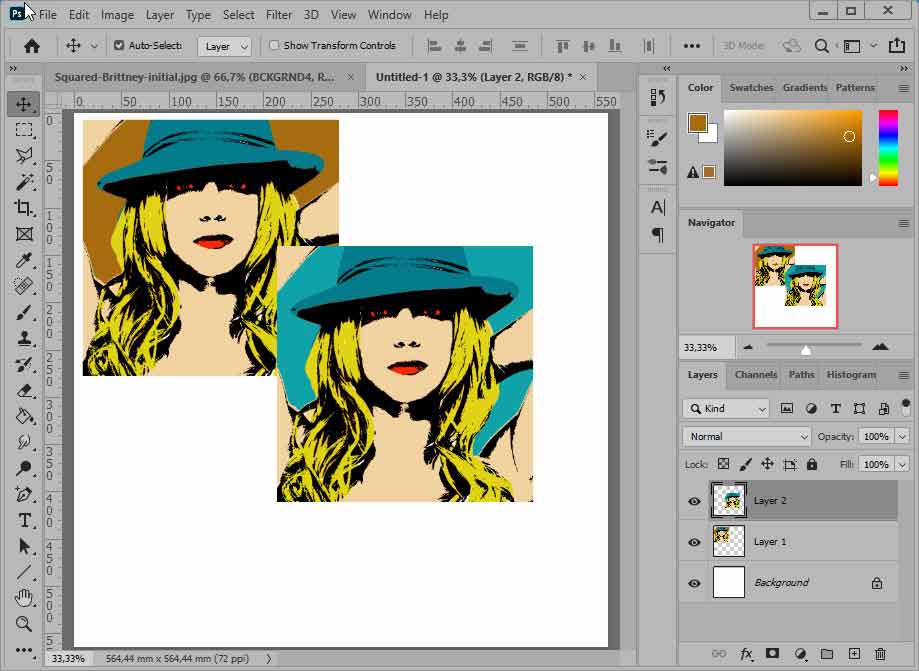This screenshot has height=671, width=919.
Task: Create a new layer with the plus icon
Action: [x=854, y=653]
